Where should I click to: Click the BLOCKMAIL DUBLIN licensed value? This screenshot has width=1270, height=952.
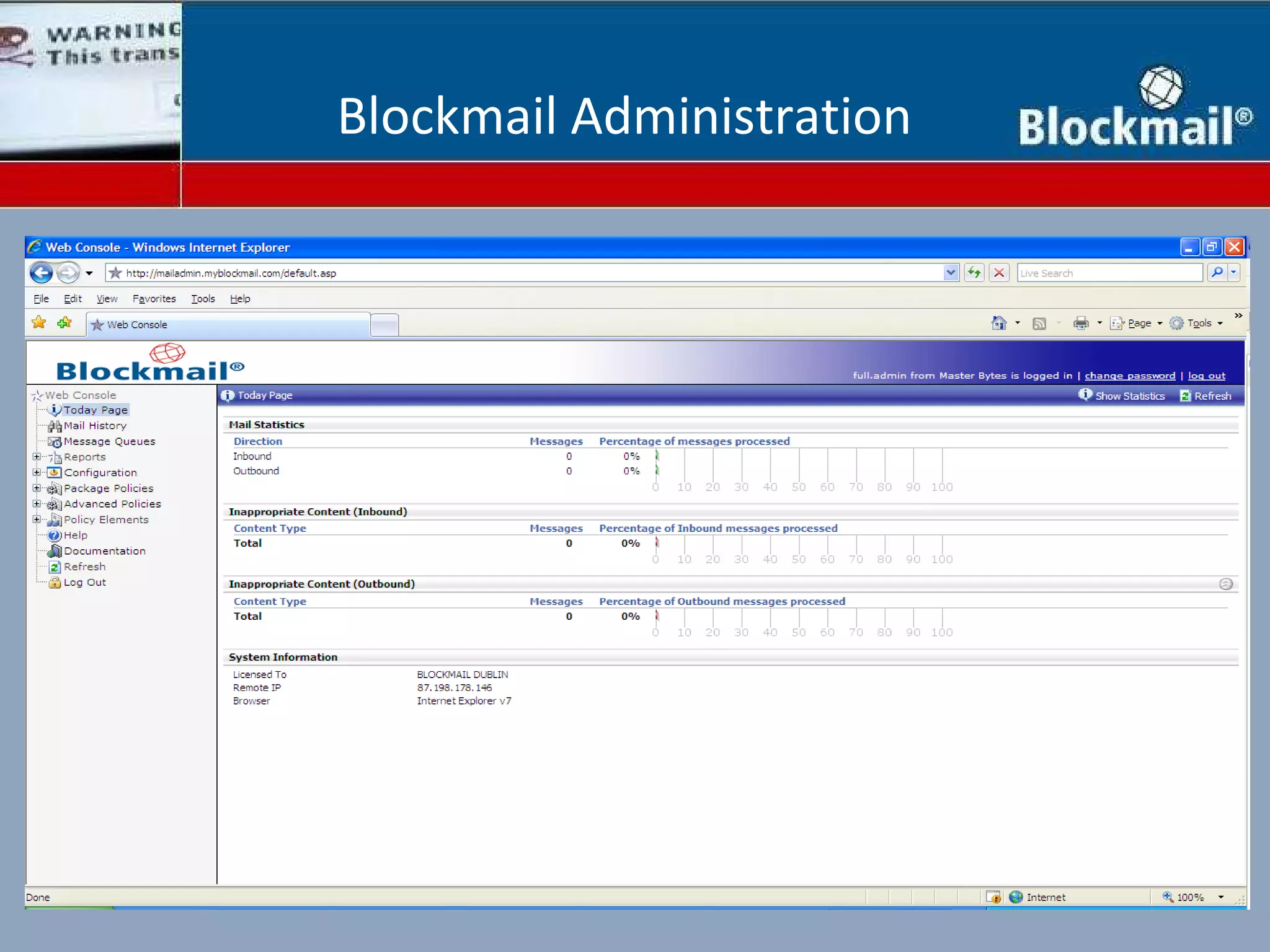462,674
